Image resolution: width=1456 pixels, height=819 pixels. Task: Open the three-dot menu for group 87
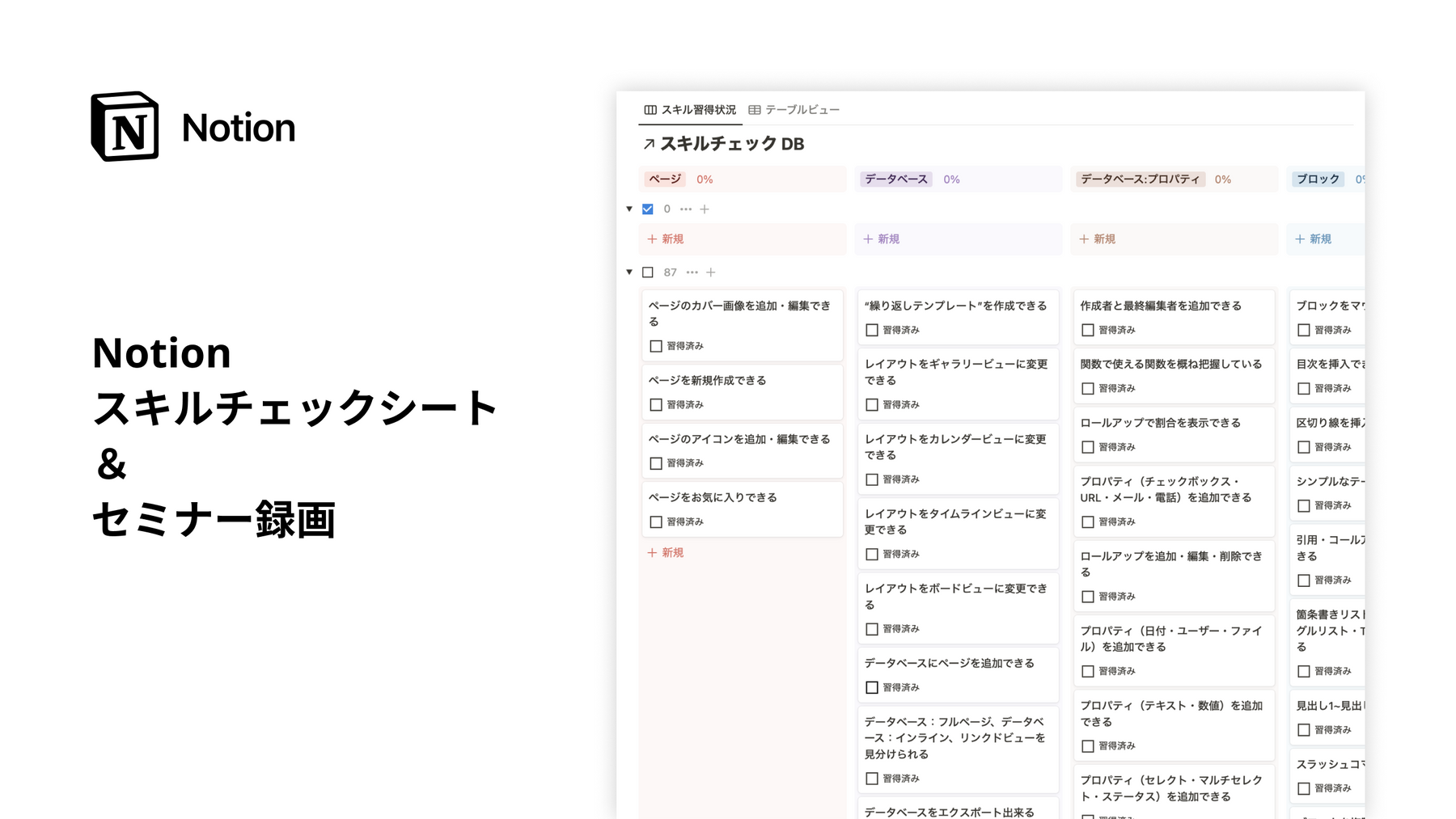(x=692, y=272)
